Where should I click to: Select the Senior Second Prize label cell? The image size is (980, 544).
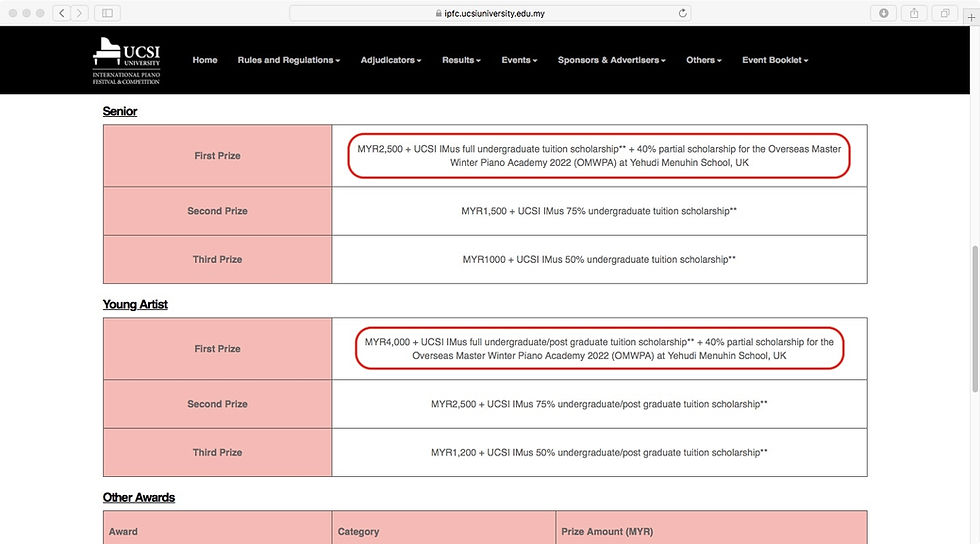[x=218, y=211]
